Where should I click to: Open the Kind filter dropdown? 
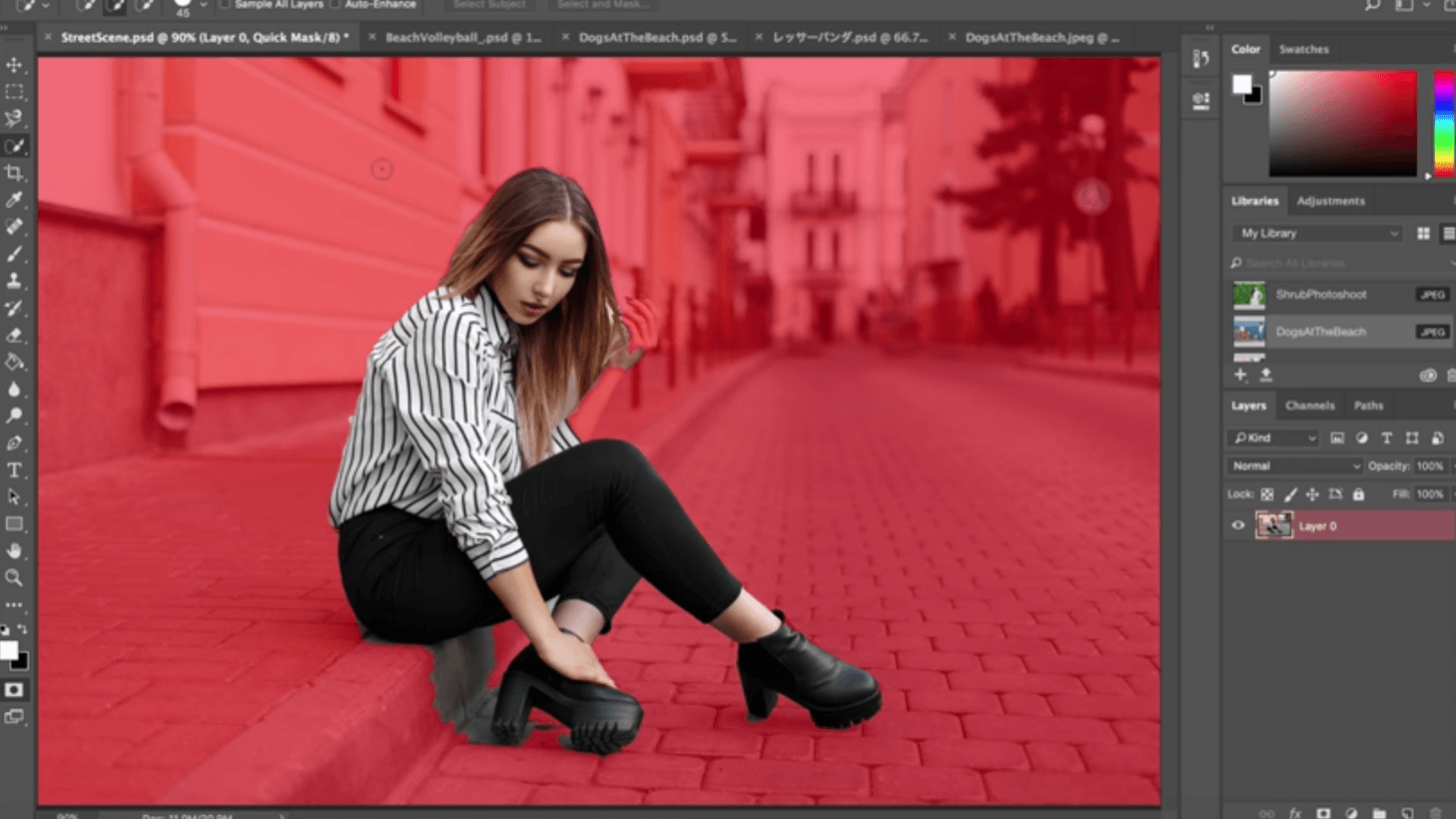(x=1271, y=437)
